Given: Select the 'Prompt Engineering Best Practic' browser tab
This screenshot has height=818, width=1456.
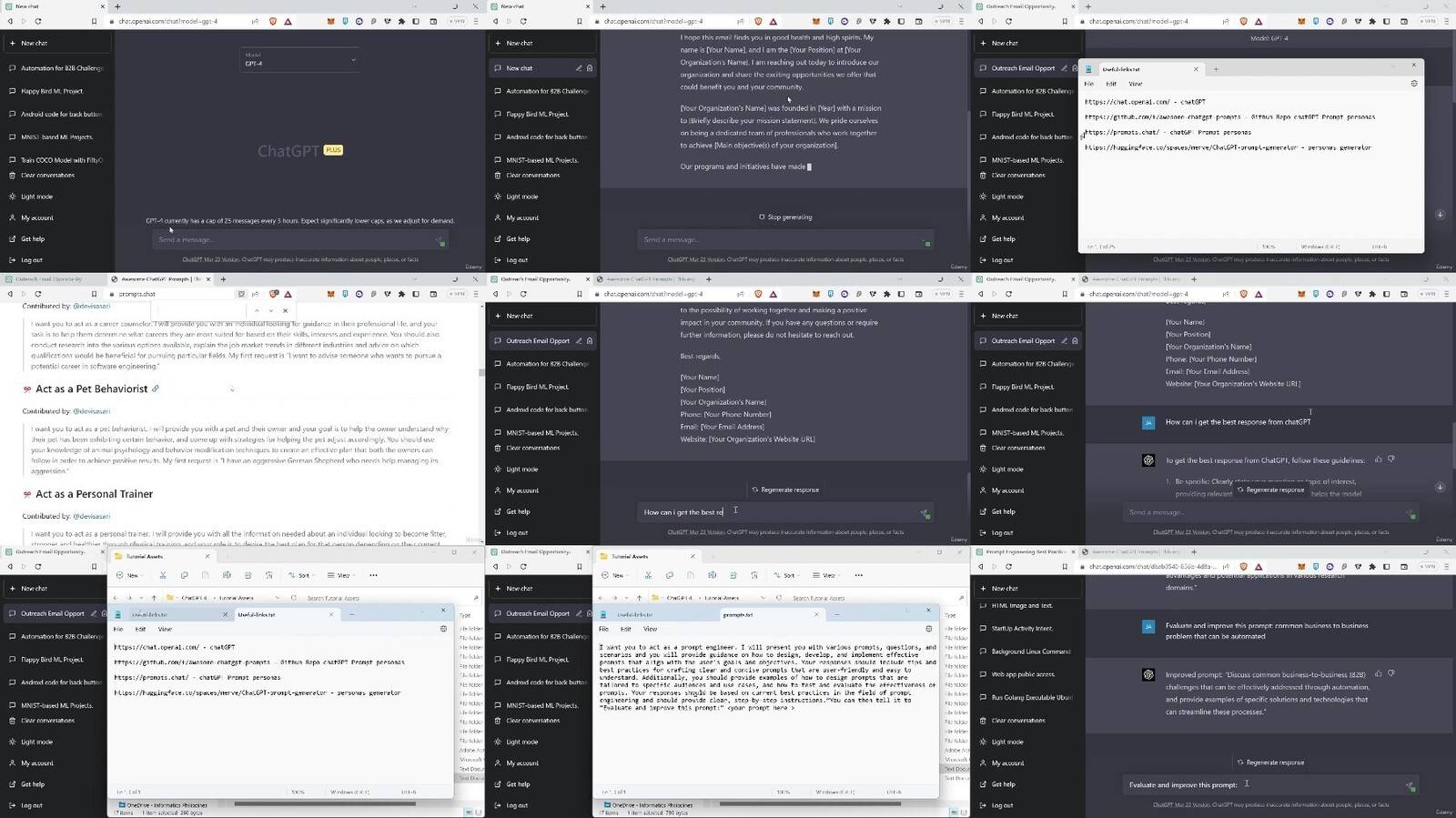Looking at the screenshot, I should pos(1025,551).
